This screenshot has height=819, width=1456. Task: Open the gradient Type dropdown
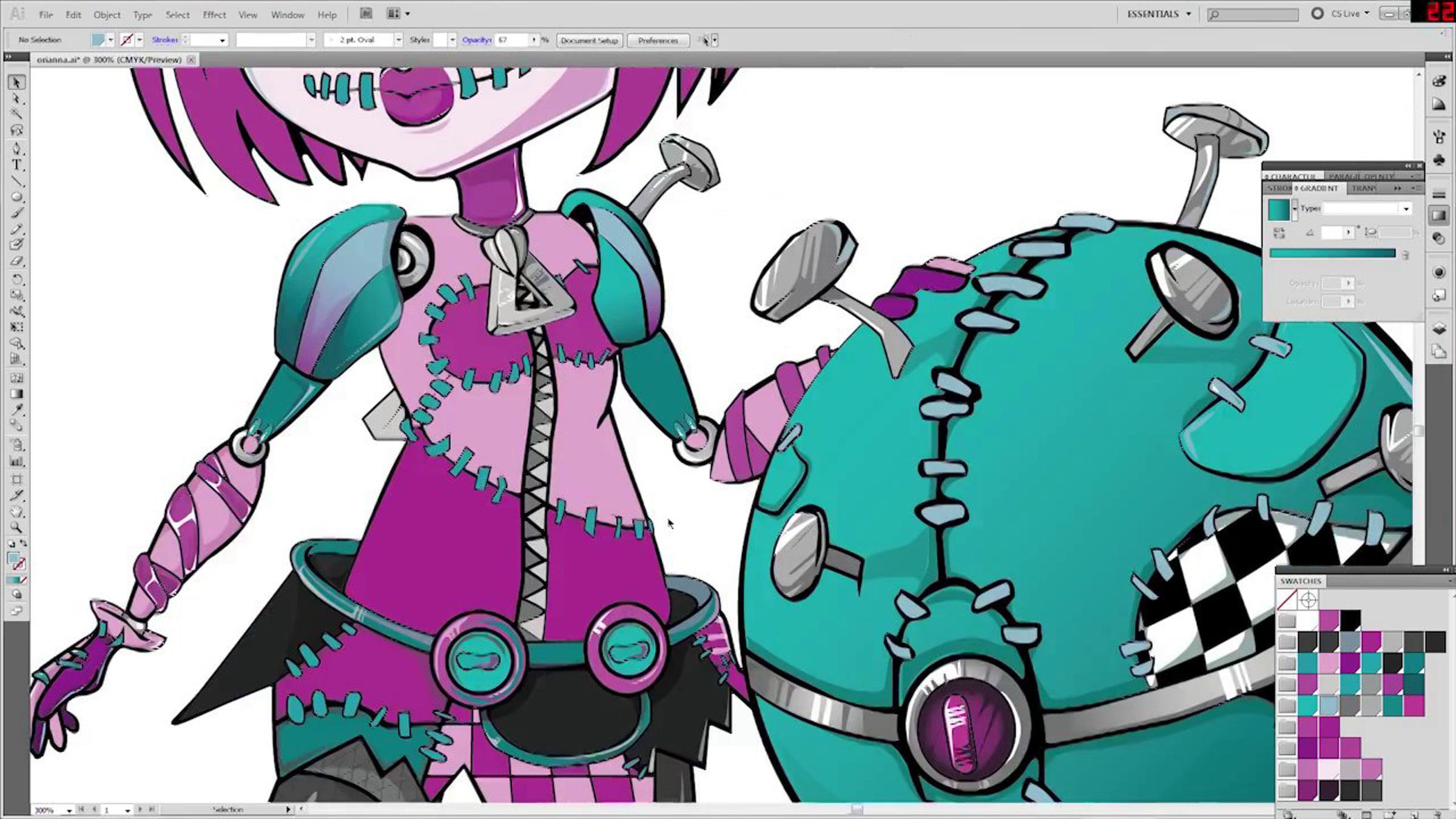click(1406, 209)
